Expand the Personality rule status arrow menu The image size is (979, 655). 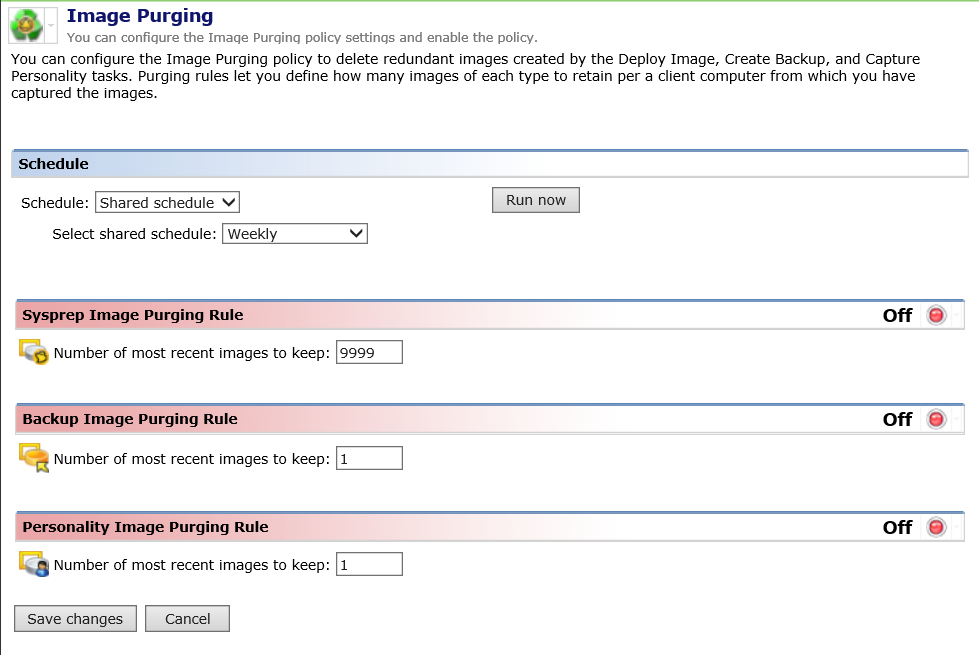(x=957, y=528)
